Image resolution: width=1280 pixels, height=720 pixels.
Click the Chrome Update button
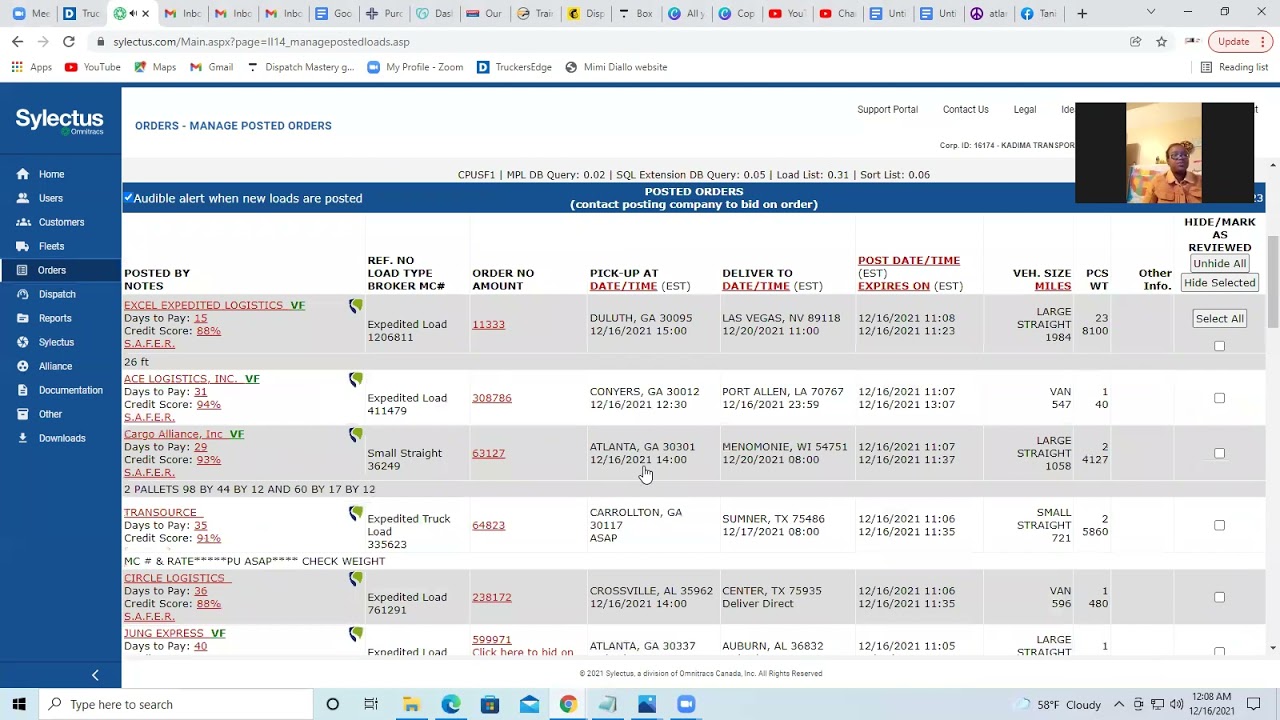click(1238, 42)
